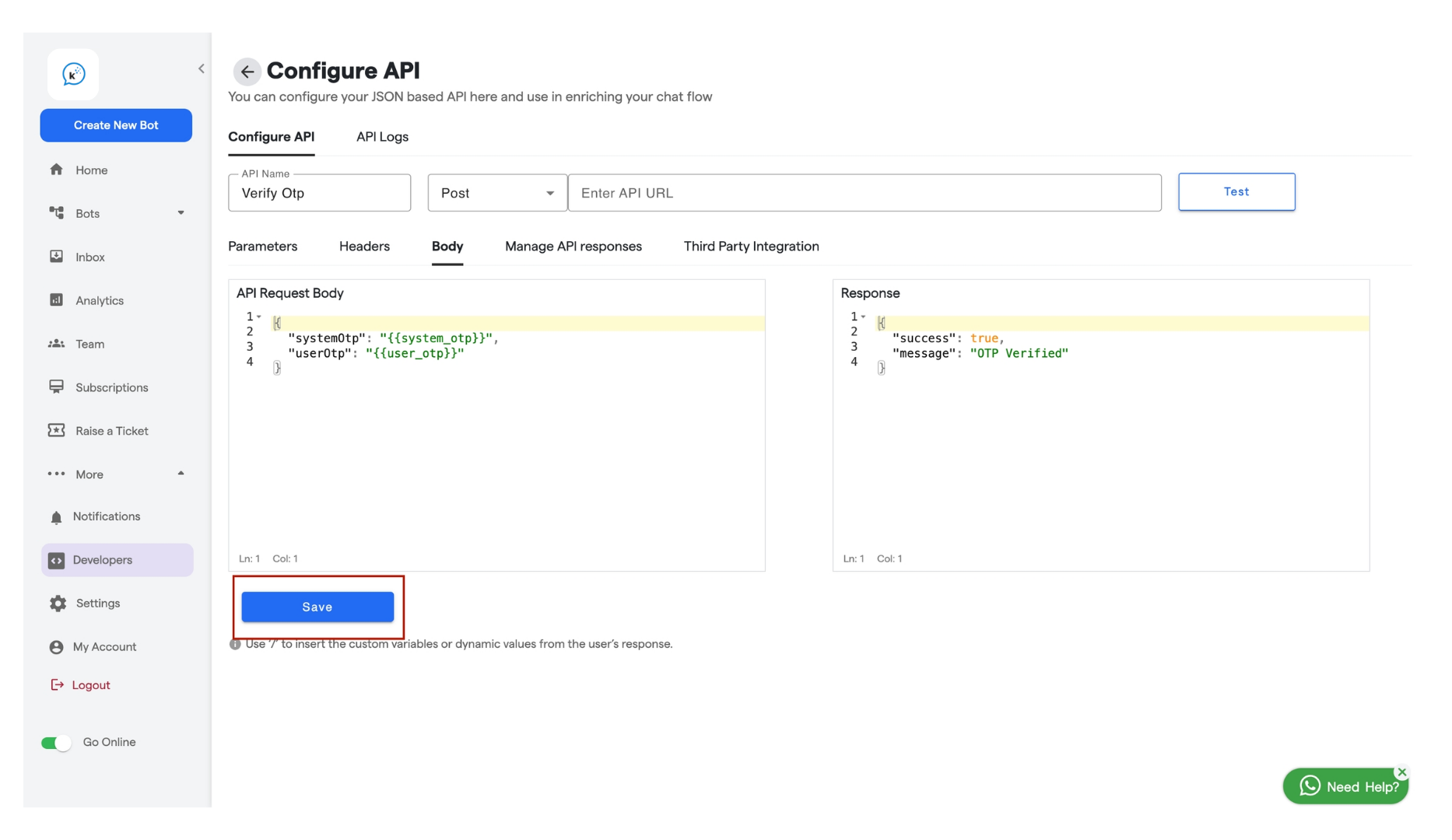Fold line 1 in Response editor
The image size is (1452, 840).
tap(863, 317)
